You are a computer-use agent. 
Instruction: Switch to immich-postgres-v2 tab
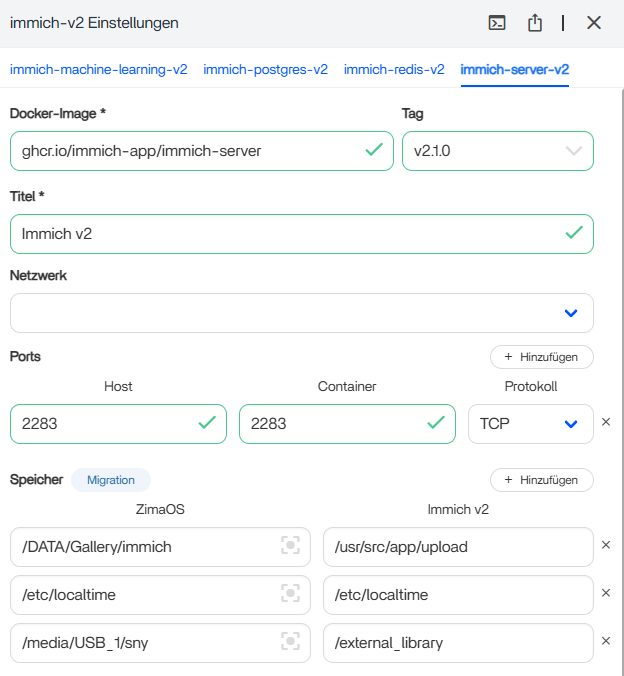click(x=265, y=70)
